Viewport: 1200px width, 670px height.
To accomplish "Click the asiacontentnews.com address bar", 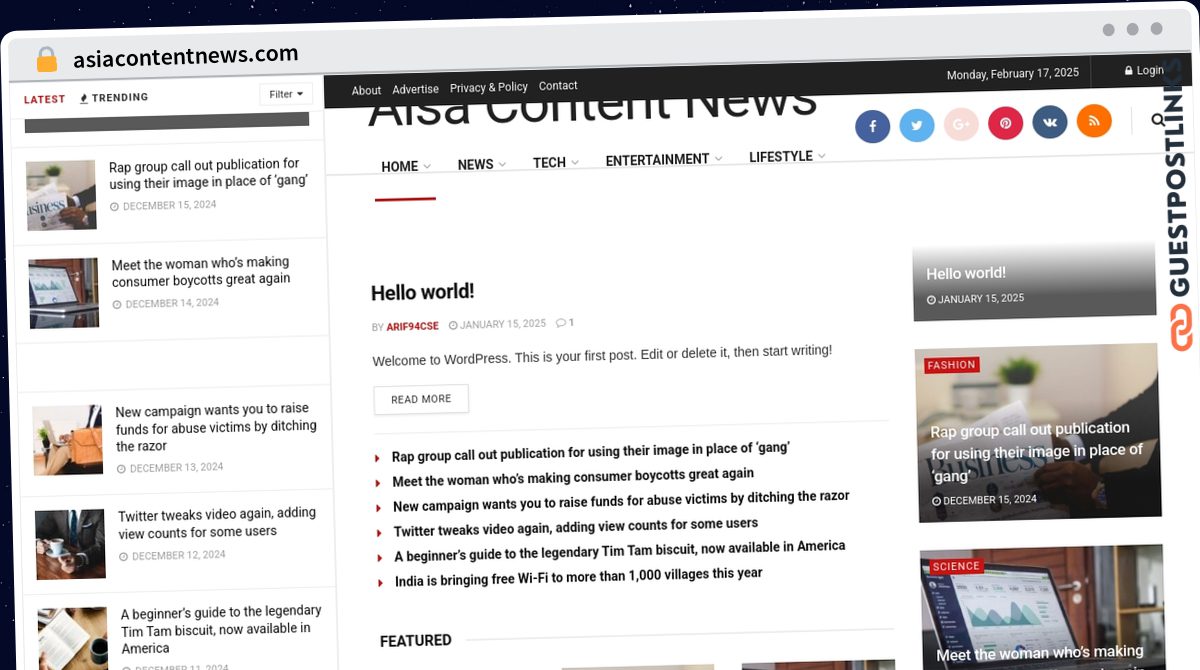I will tap(186, 57).
